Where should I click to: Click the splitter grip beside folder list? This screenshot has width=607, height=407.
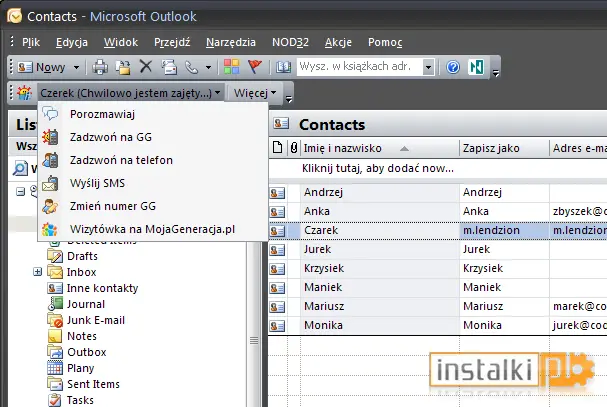(254, 340)
